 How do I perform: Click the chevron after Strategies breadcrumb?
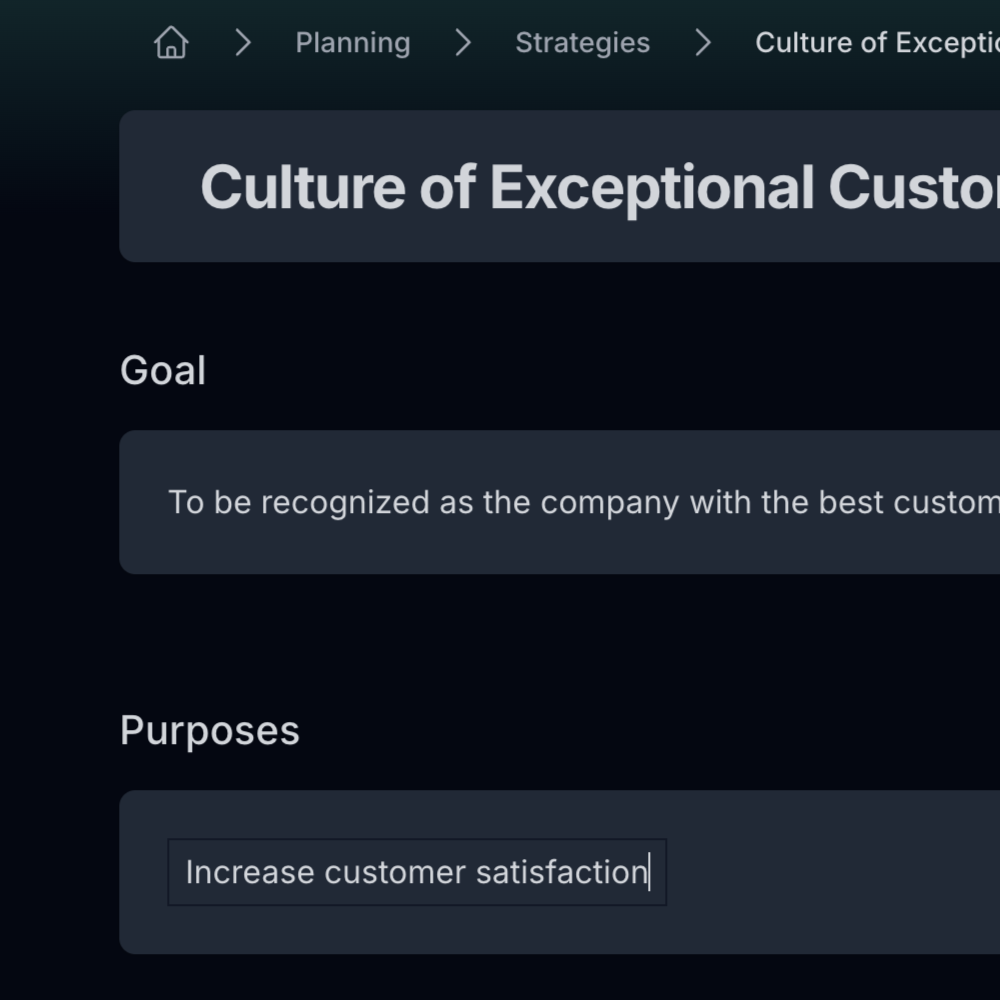point(703,43)
